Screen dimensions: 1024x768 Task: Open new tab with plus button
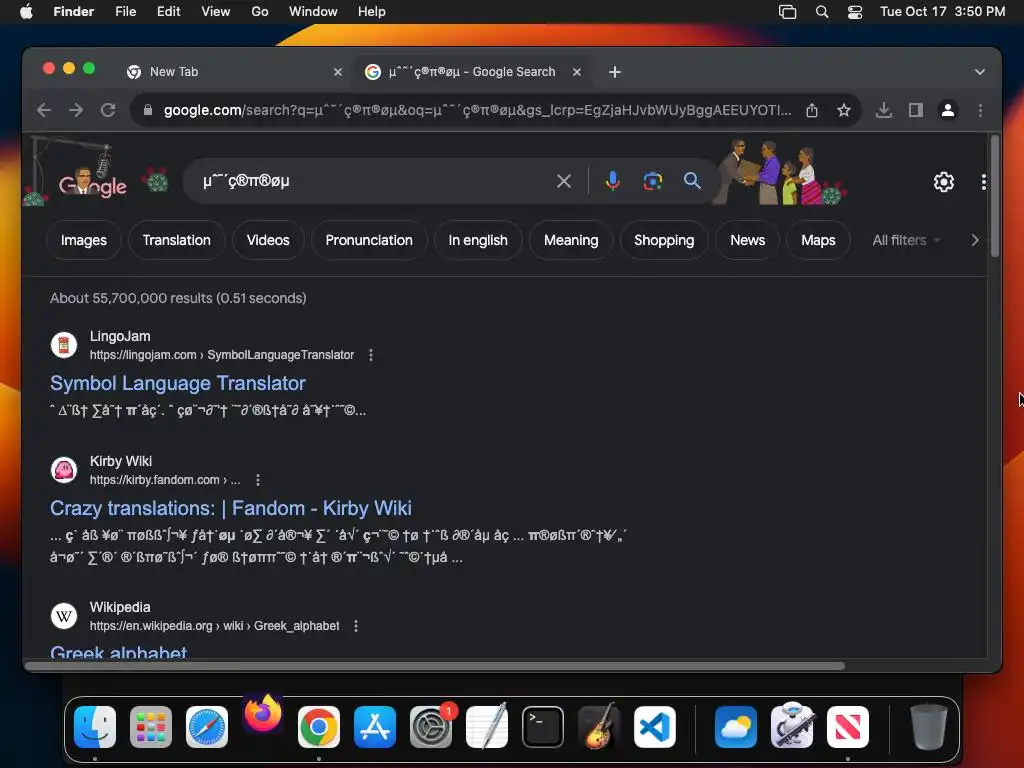pos(615,72)
